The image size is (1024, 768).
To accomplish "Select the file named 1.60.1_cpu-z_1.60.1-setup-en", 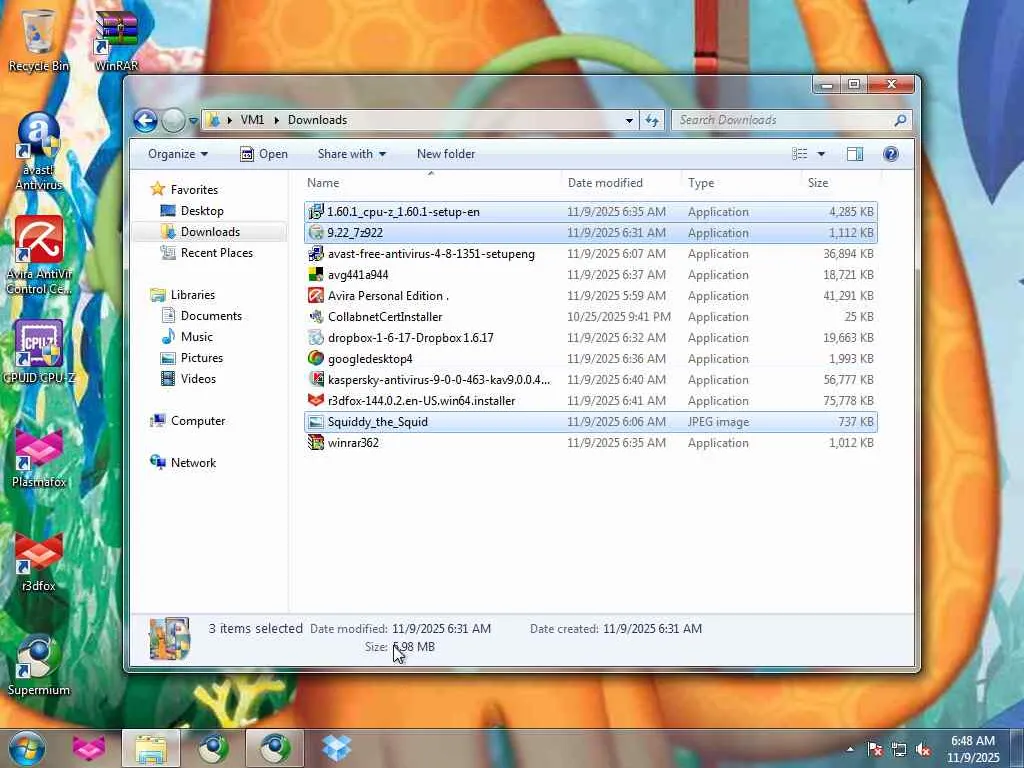I will coord(591,212).
